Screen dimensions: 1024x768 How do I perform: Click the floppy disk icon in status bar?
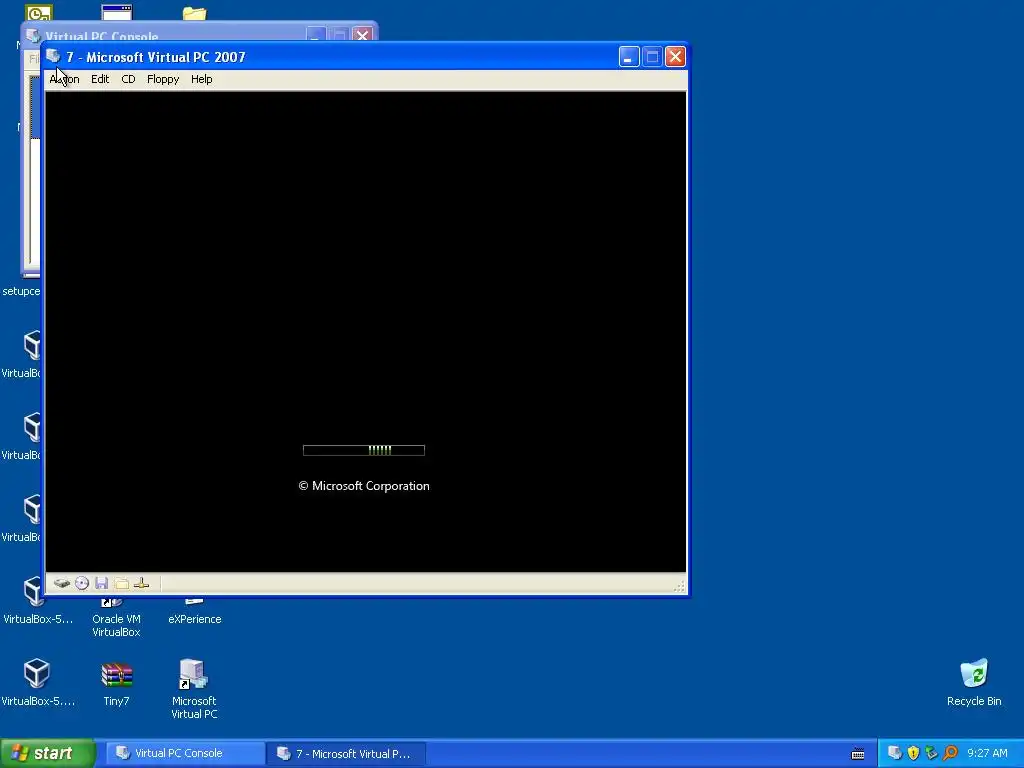click(101, 583)
